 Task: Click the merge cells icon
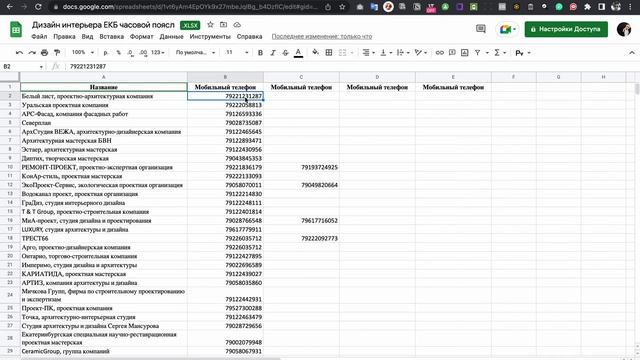click(x=342, y=53)
